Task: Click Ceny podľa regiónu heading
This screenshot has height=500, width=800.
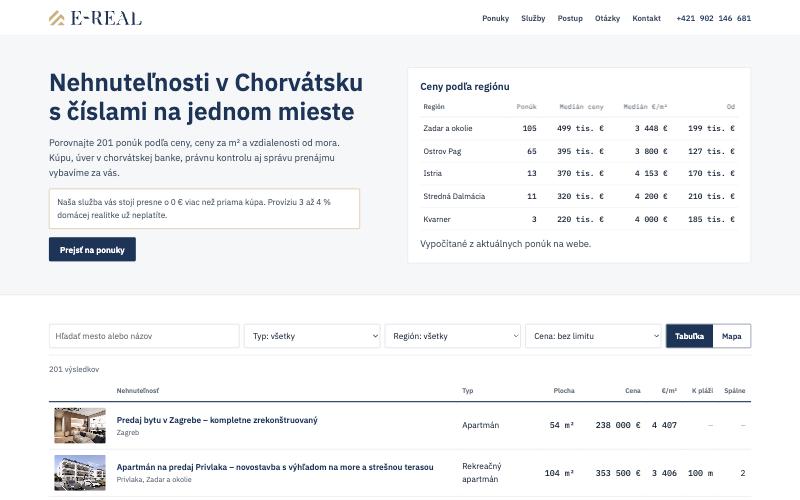Action: pos(465,87)
